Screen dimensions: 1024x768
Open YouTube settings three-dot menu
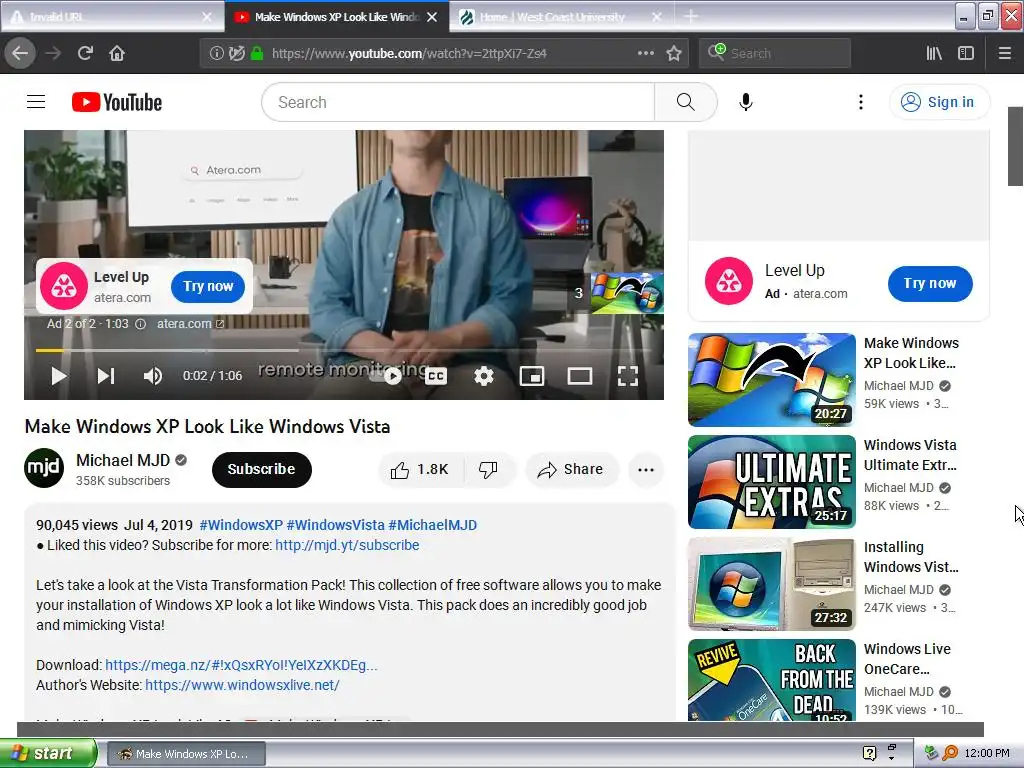tap(861, 102)
